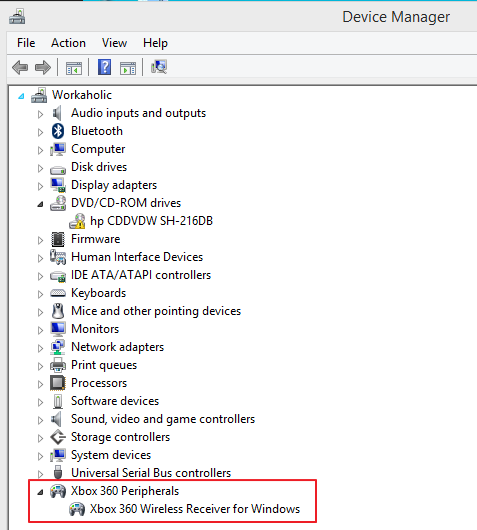This screenshot has width=477, height=530.
Task: Click Show/Hide console tree toolbar icon
Action: click(x=74, y=68)
